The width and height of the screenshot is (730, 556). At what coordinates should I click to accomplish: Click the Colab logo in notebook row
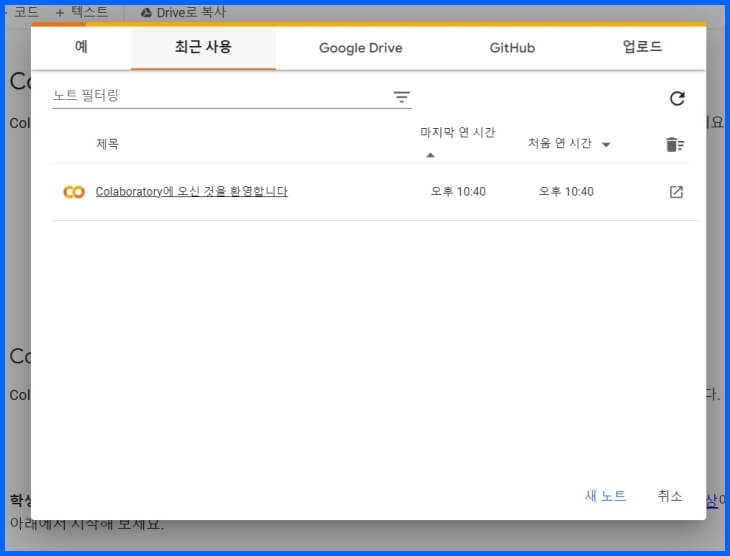coord(74,192)
